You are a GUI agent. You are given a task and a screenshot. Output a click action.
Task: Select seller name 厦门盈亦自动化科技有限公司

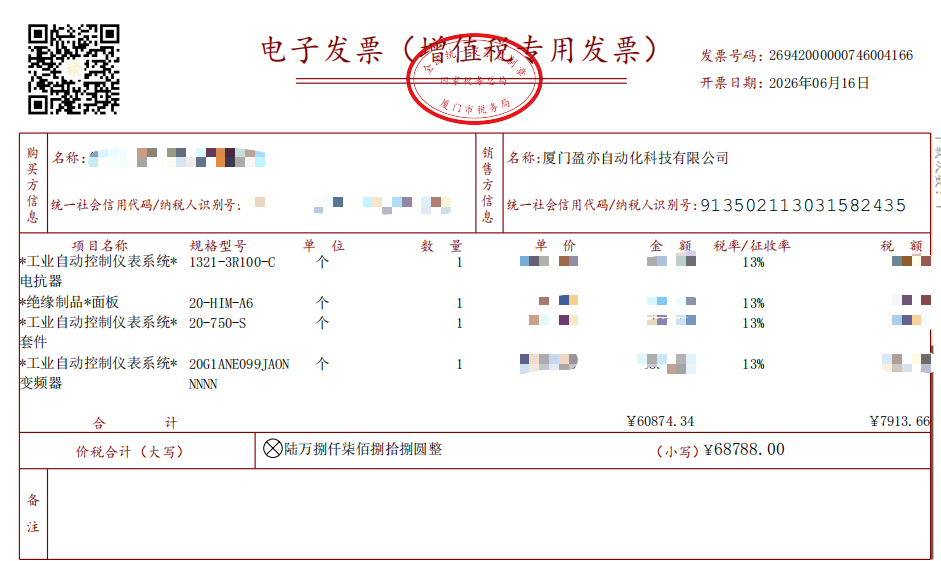636,158
